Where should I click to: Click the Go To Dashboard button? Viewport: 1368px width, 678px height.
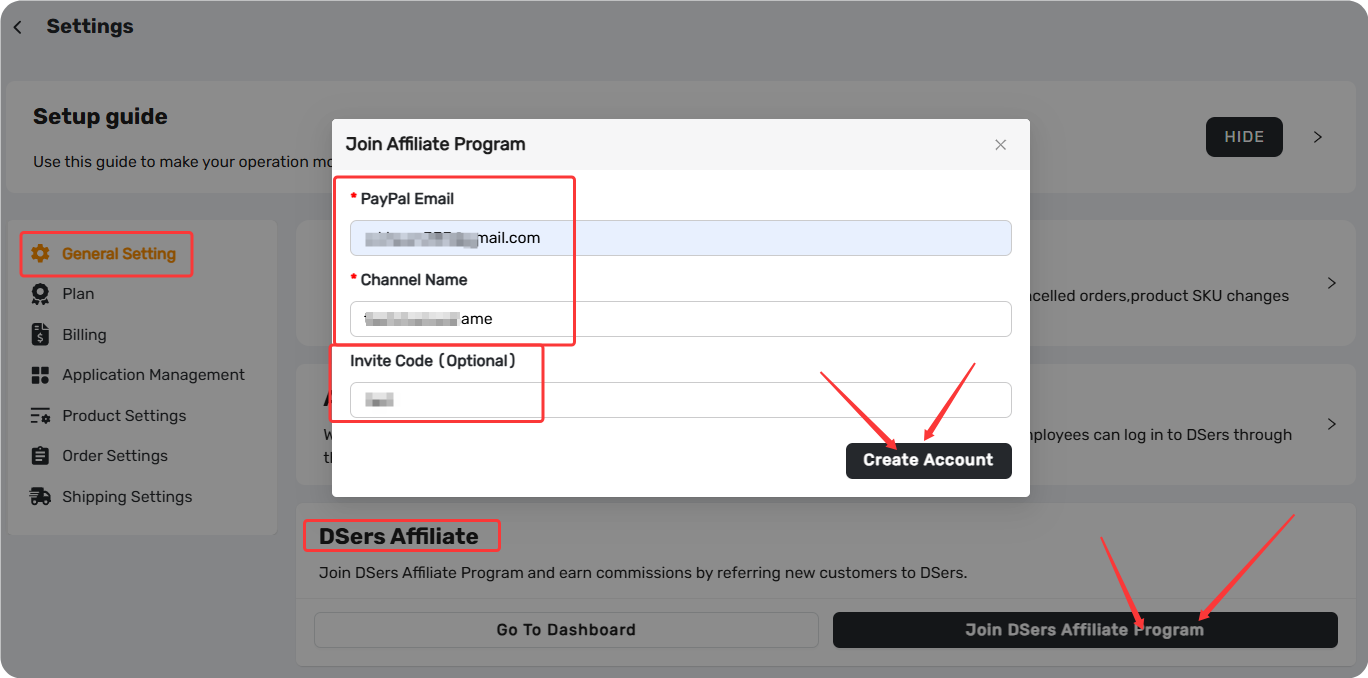566,630
